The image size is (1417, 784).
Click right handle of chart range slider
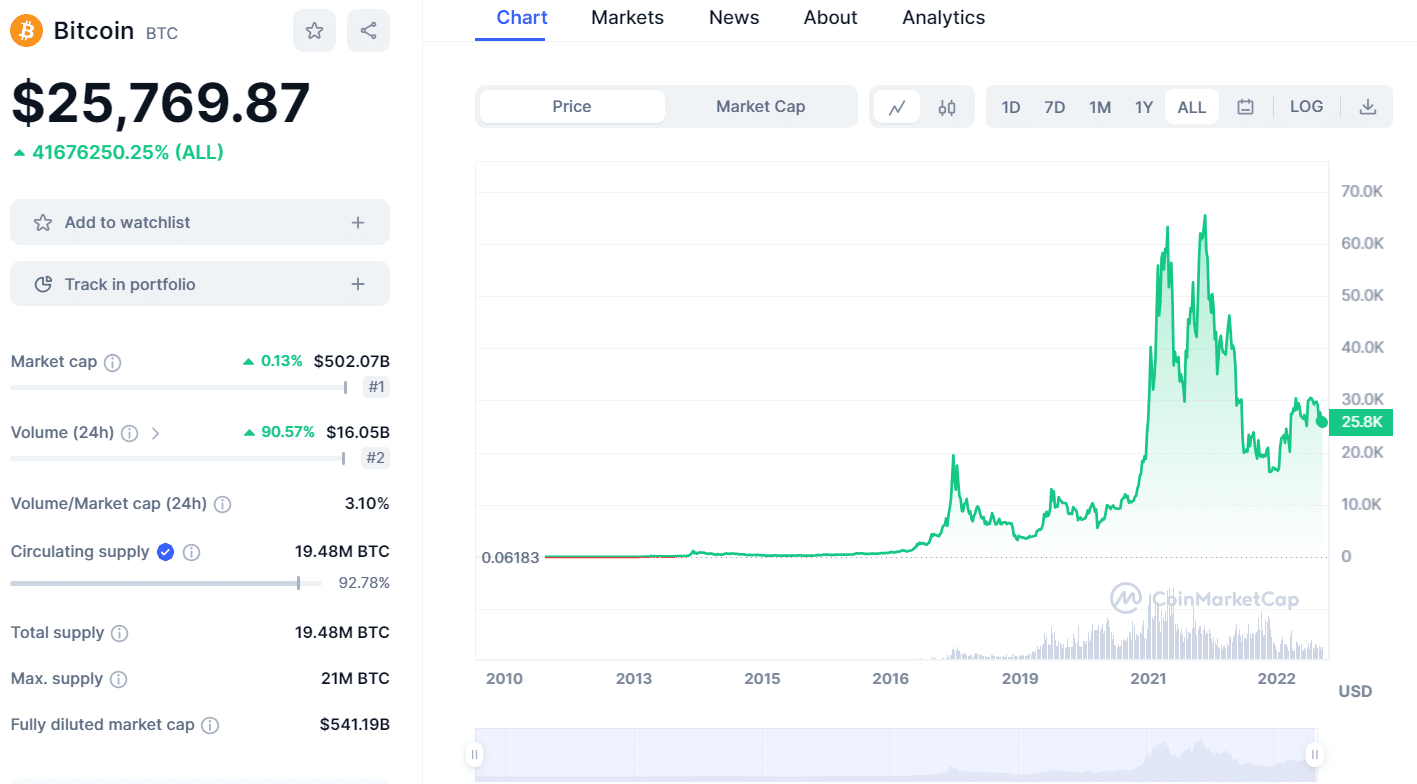coord(1315,754)
